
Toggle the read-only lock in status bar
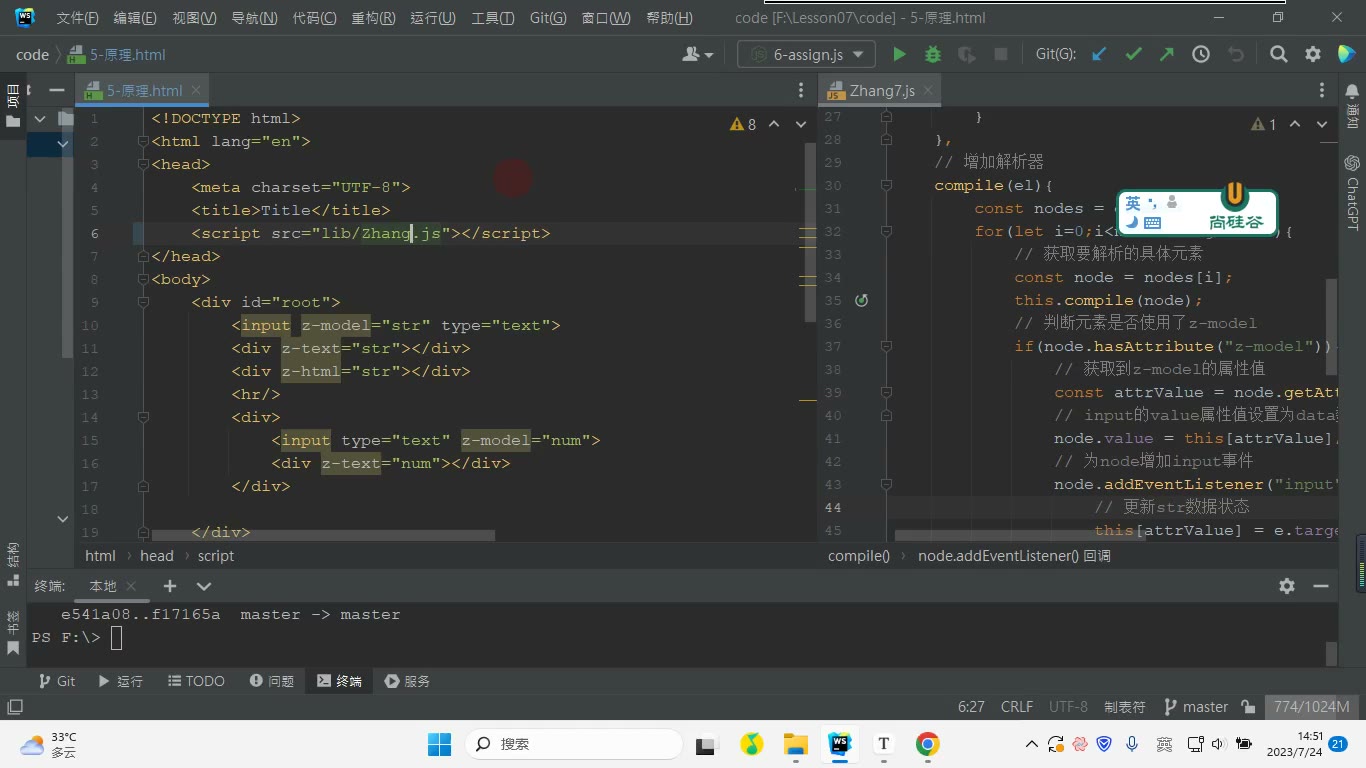point(1248,707)
